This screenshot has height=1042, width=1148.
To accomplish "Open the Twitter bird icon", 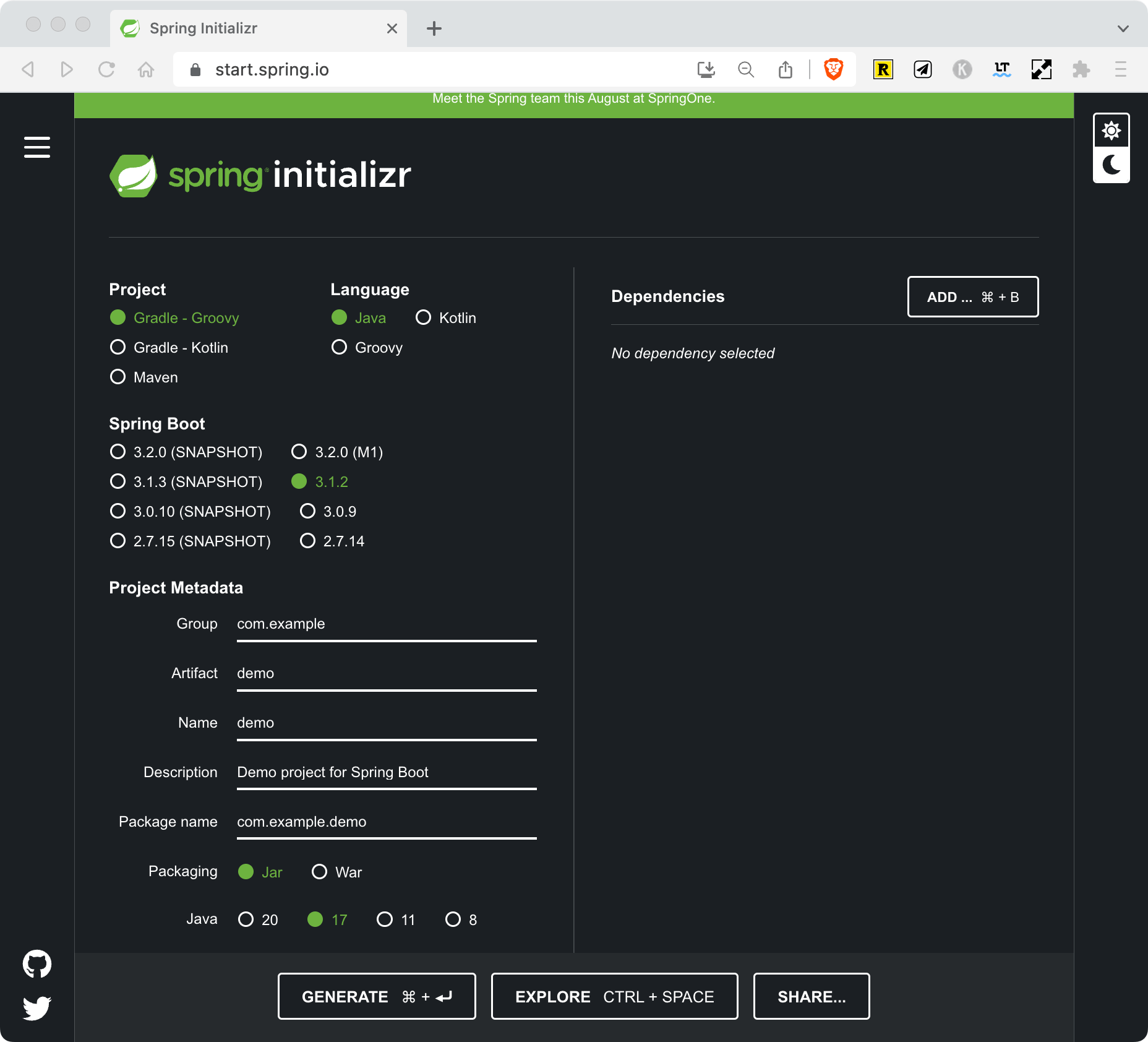I will point(37,1008).
